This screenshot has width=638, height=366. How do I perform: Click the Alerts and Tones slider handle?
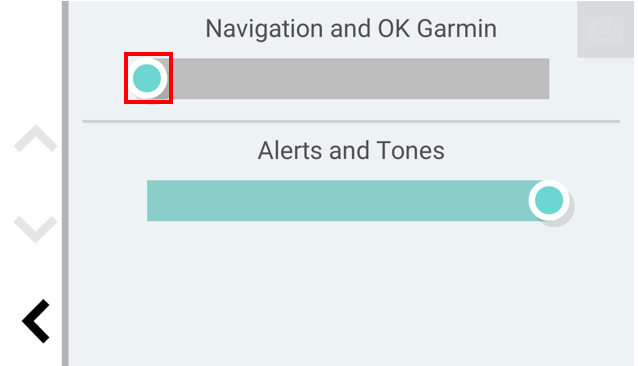(x=549, y=200)
